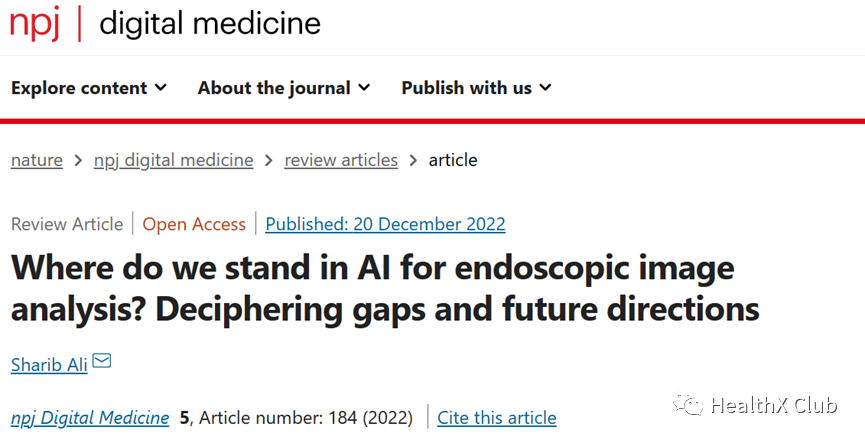Expand the About the journal chevron
The image size is (865, 440).
[364, 87]
